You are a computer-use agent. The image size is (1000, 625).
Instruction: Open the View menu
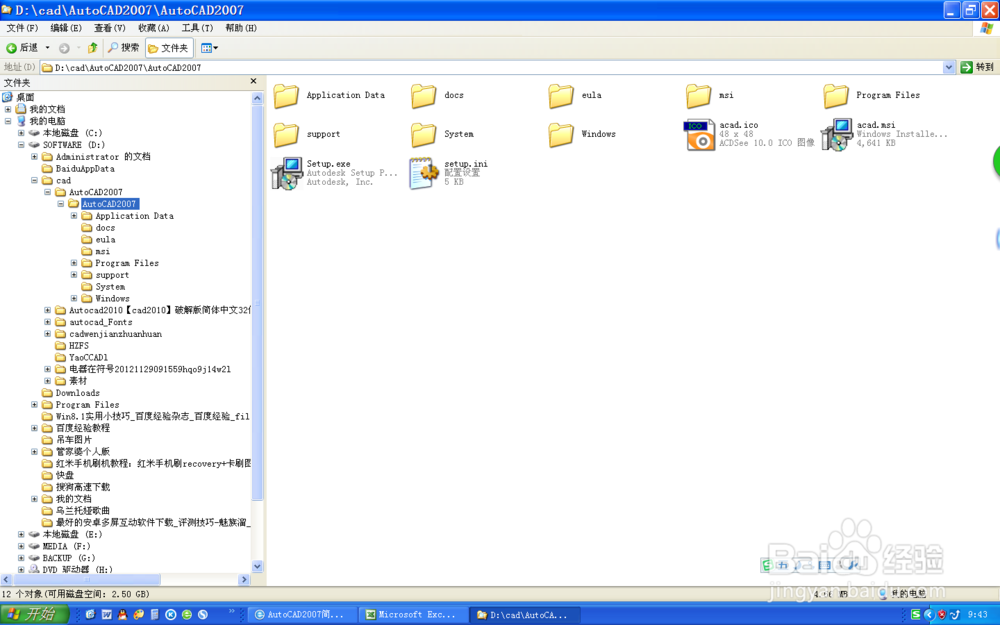point(110,28)
